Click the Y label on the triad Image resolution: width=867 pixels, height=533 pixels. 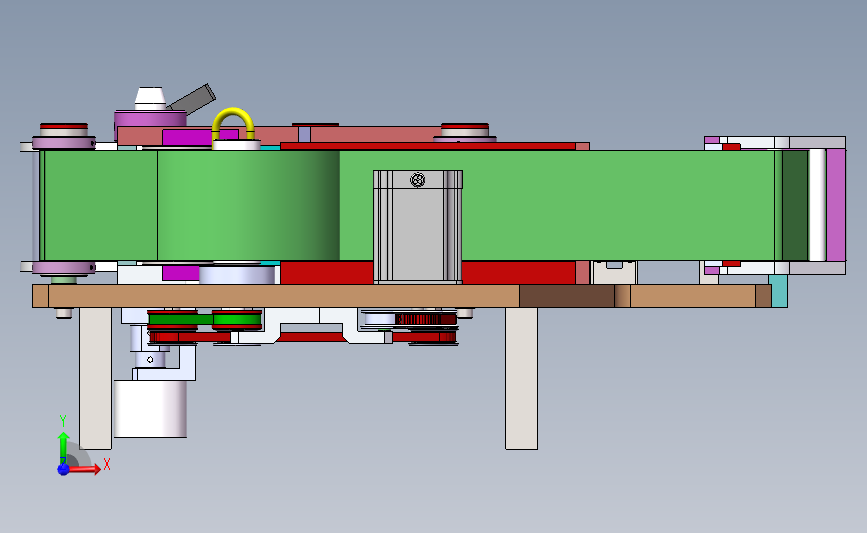(x=63, y=421)
